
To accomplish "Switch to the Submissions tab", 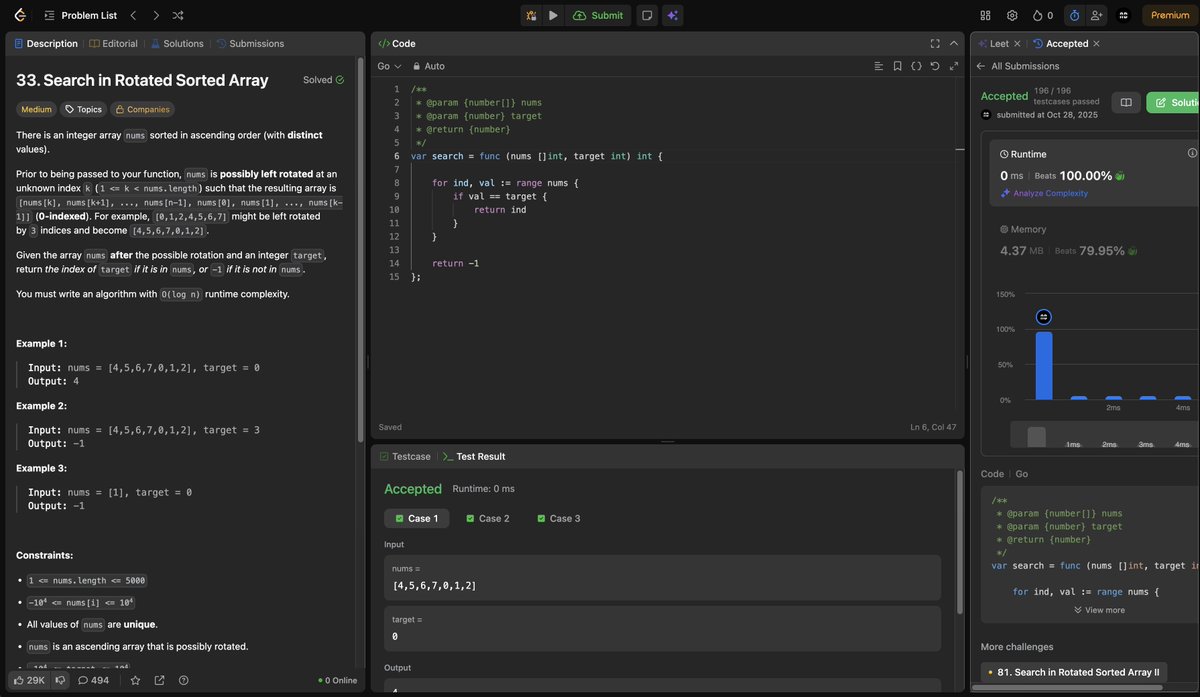I will click(250, 43).
